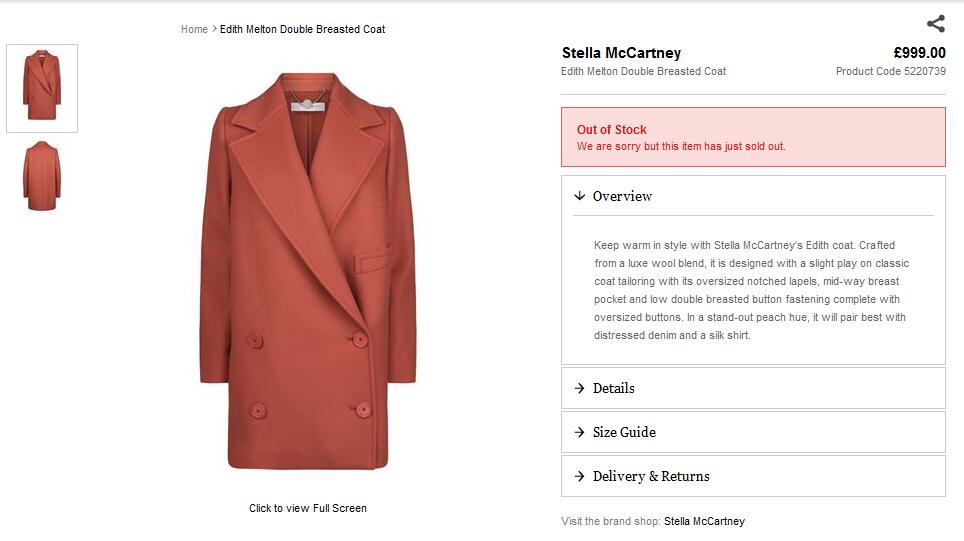Click the Stella McCartney brand heading
This screenshot has height=541, width=964.
tap(621, 53)
